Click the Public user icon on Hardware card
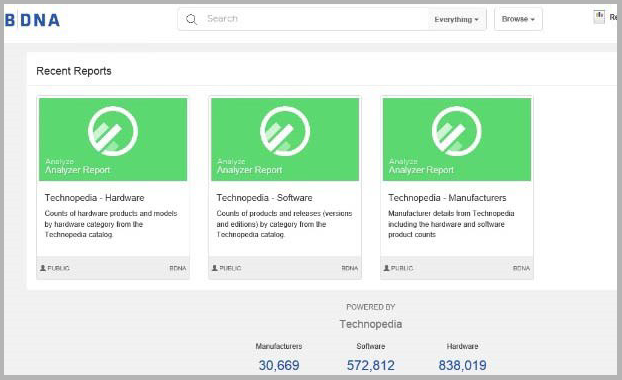The height and width of the screenshot is (380, 622). click(x=43, y=268)
